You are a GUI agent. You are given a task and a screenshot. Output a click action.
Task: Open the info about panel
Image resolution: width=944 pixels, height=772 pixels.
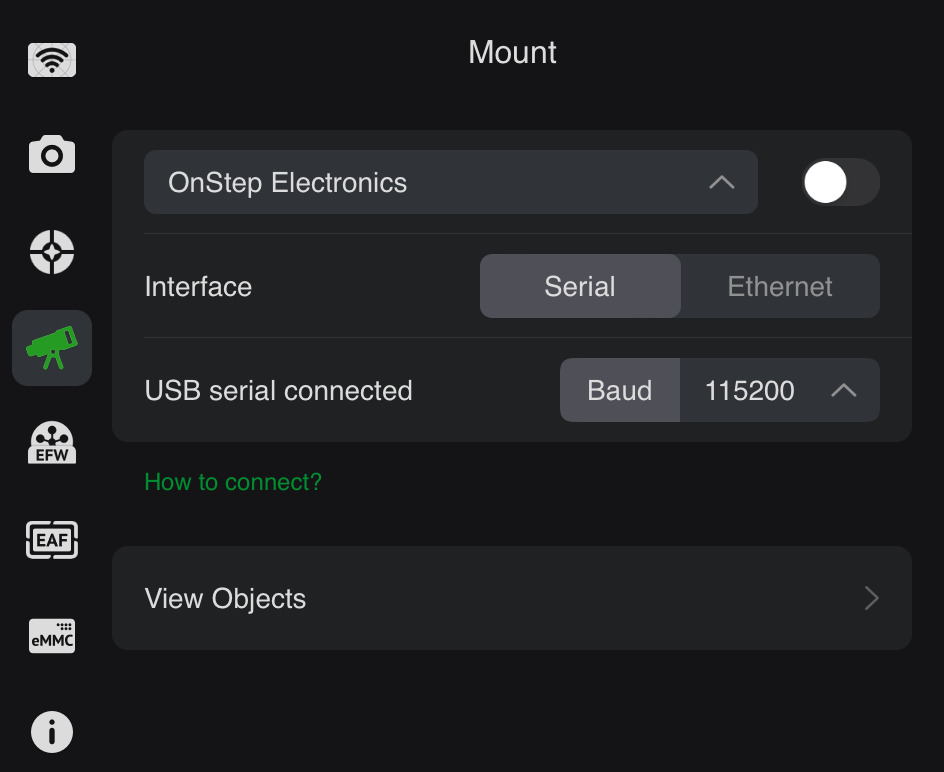[x=52, y=733]
